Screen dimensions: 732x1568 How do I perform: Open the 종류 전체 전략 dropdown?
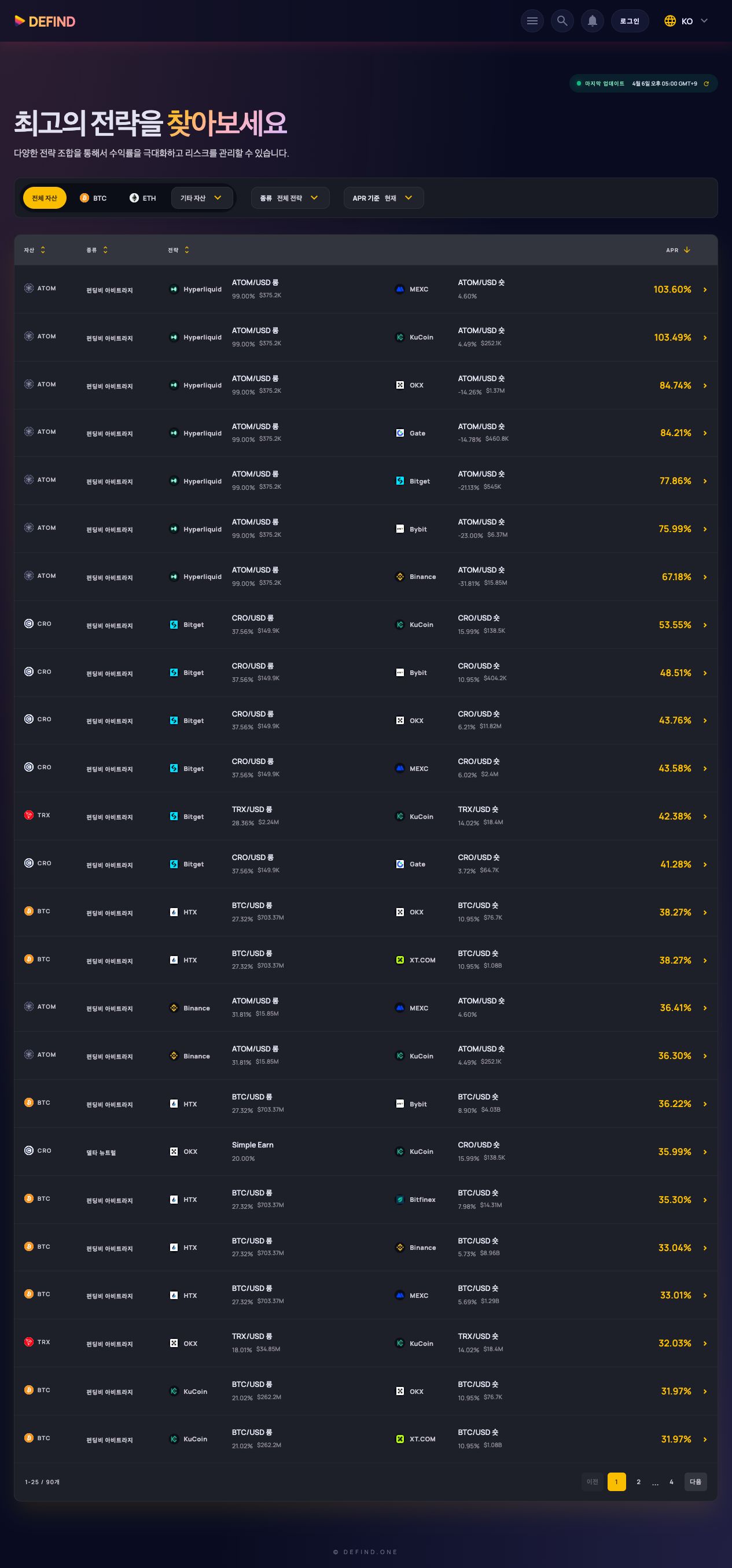click(290, 198)
